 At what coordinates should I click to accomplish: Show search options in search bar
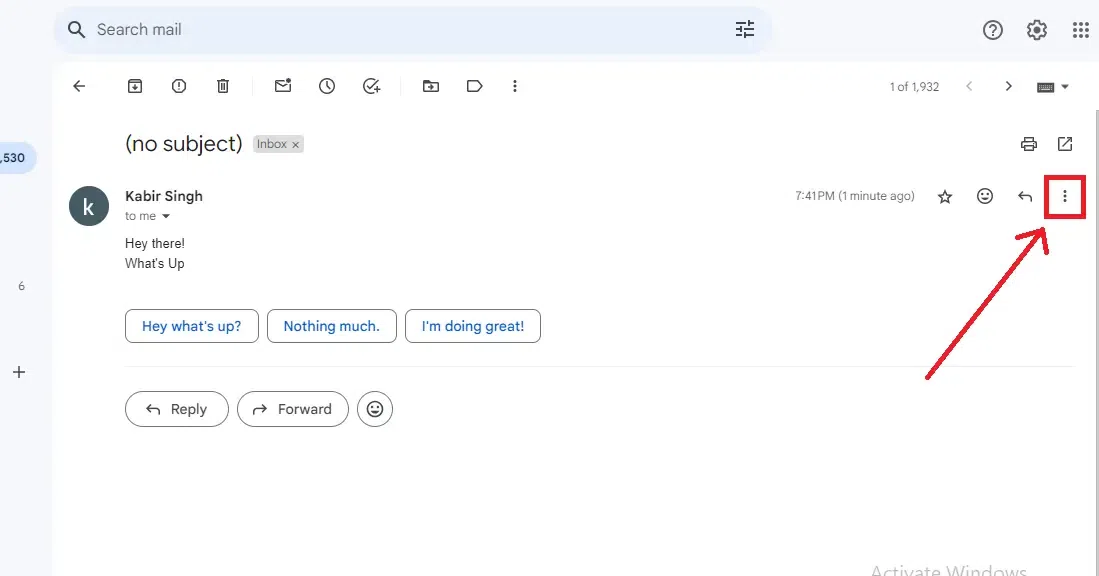[745, 30]
